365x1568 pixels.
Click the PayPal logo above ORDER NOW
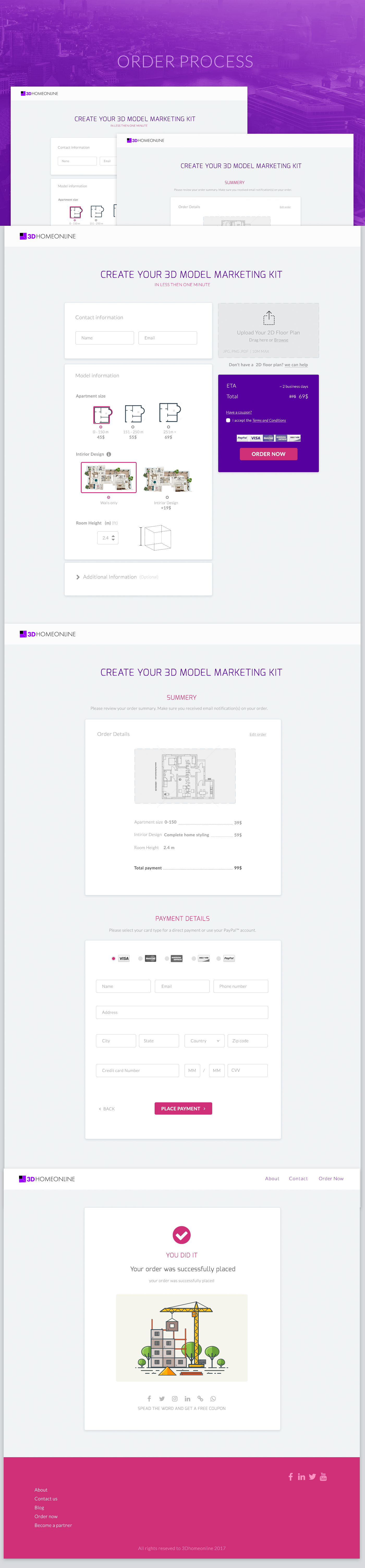click(242, 438)
